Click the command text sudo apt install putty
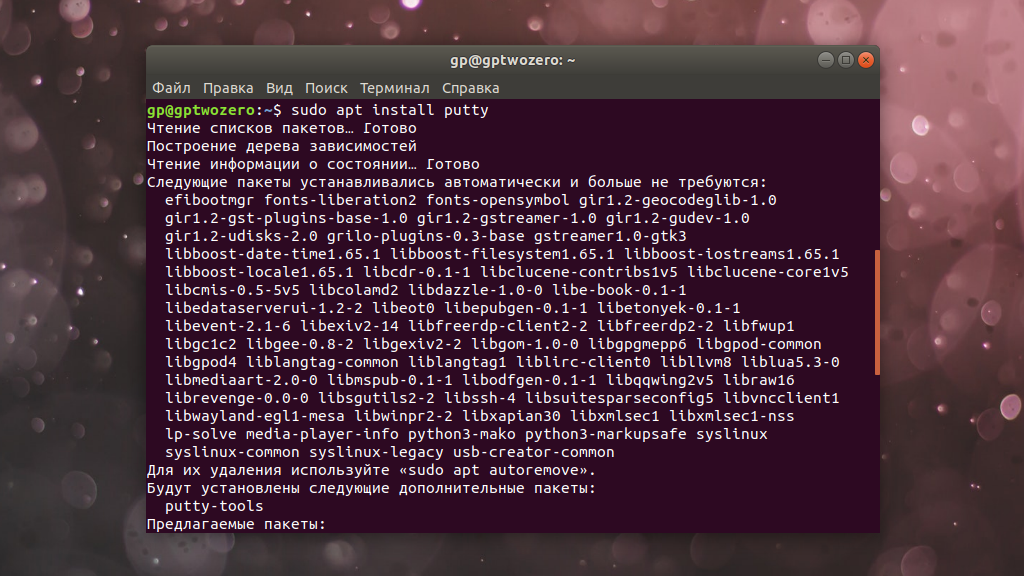1024x576 pixels. pyautogui.click(x=390, y=110)
